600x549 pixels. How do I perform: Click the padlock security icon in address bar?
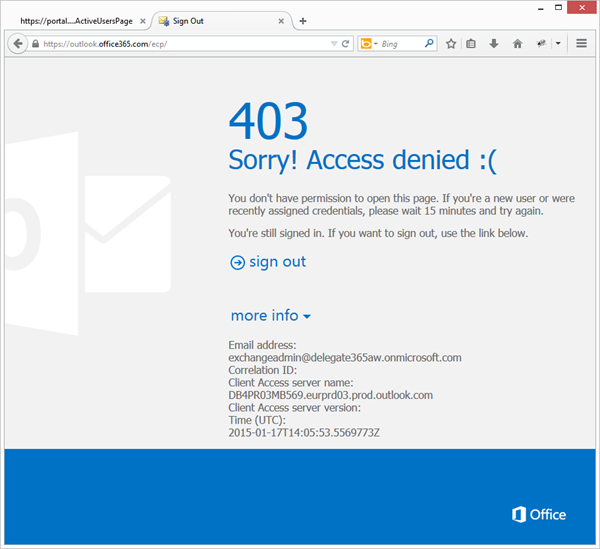pos(36,44)
